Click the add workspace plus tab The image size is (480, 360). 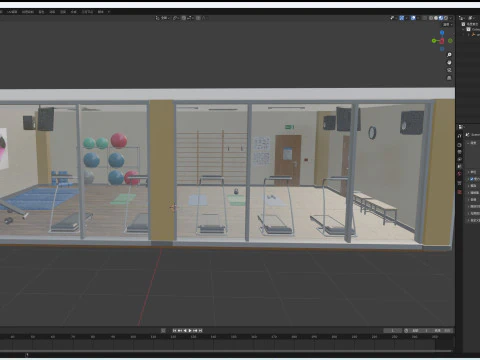[x=109, y=12]
